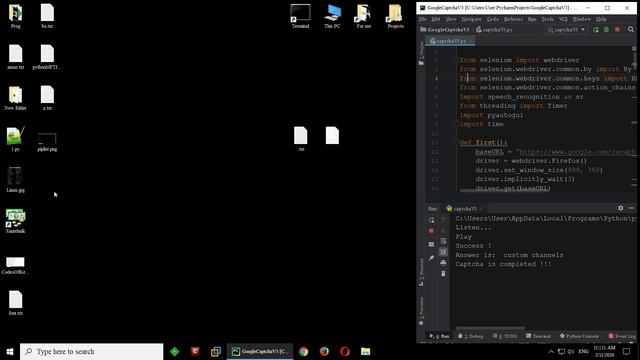Select the 'For me' desktop folder
Image resolution: width=640 pixels, height=360 pixels.
point(363,16)
